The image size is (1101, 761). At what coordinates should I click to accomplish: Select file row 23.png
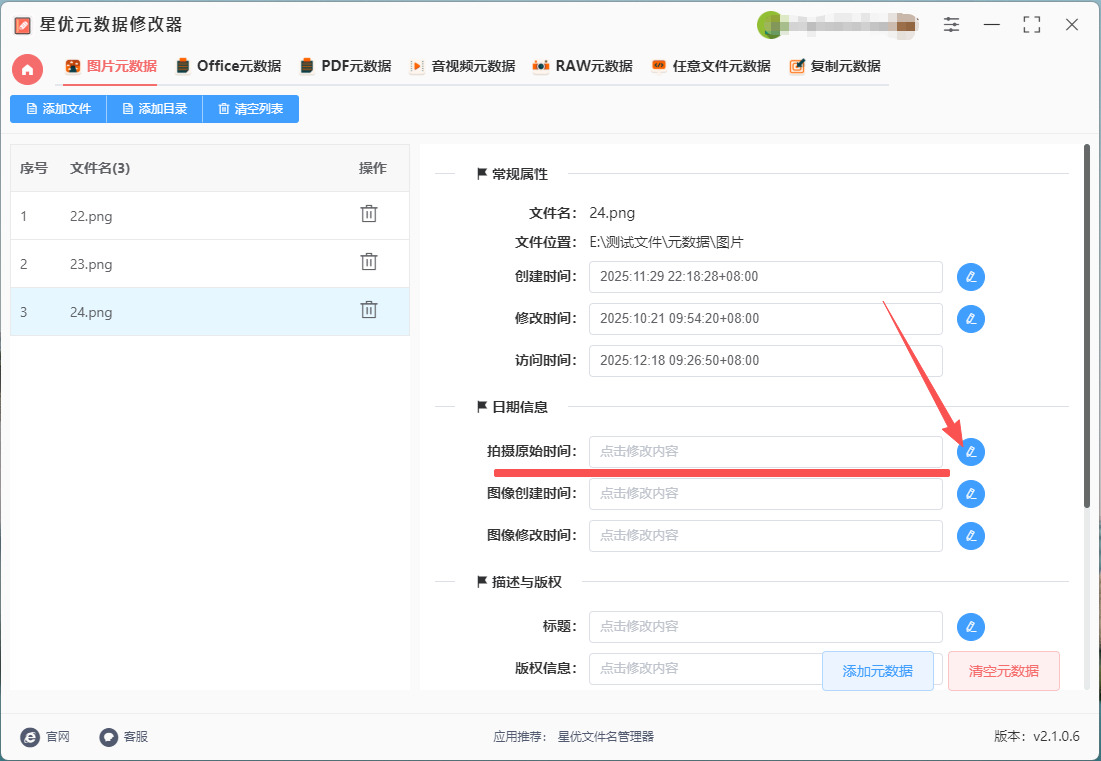[210, 263]
